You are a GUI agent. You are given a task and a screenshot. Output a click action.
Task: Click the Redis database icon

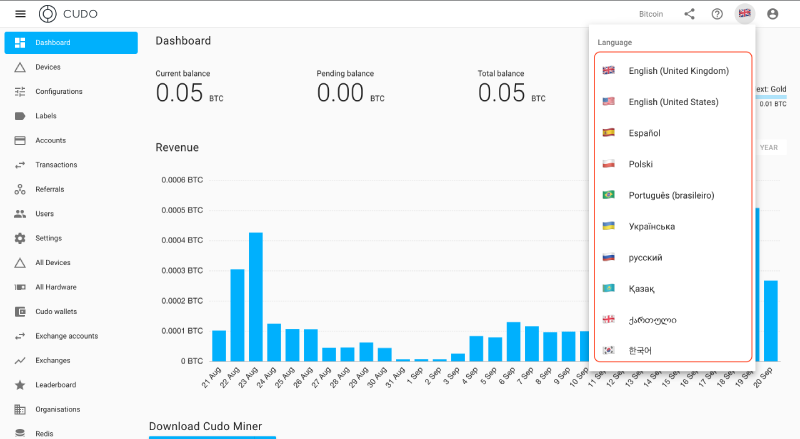pyautogui.click(x=20, y=433)
